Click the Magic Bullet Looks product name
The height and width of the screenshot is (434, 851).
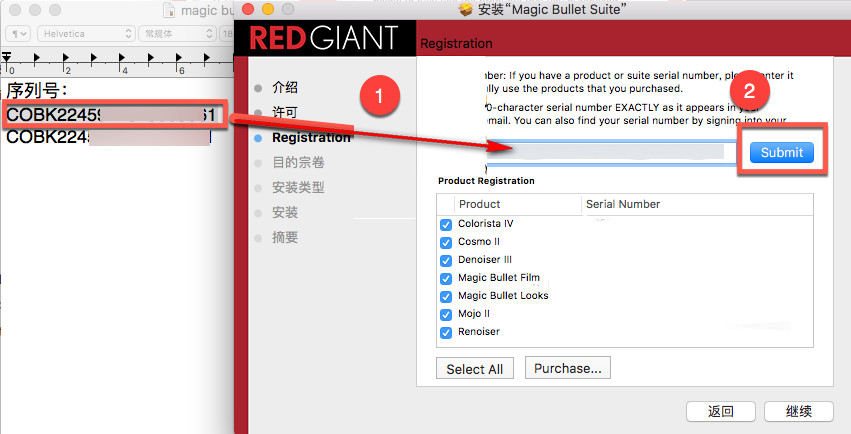click(x=503, y=296)
